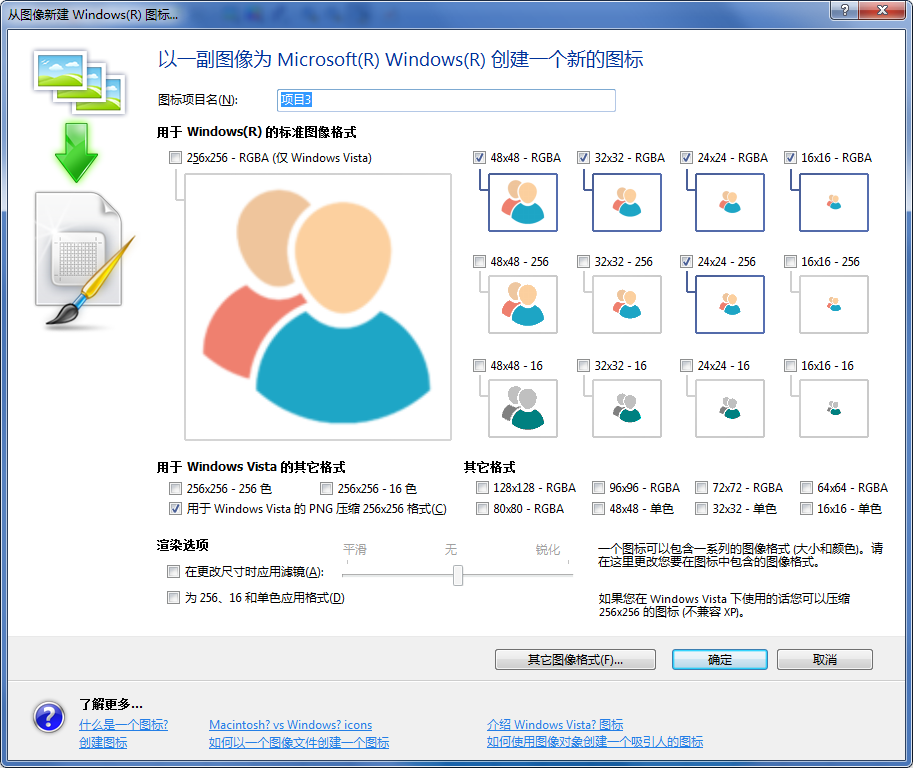The height and width of the screenshot is (768, 913).
Task: Toggle PNG compression for 256x256 Vista format
Action: point(176,509)
